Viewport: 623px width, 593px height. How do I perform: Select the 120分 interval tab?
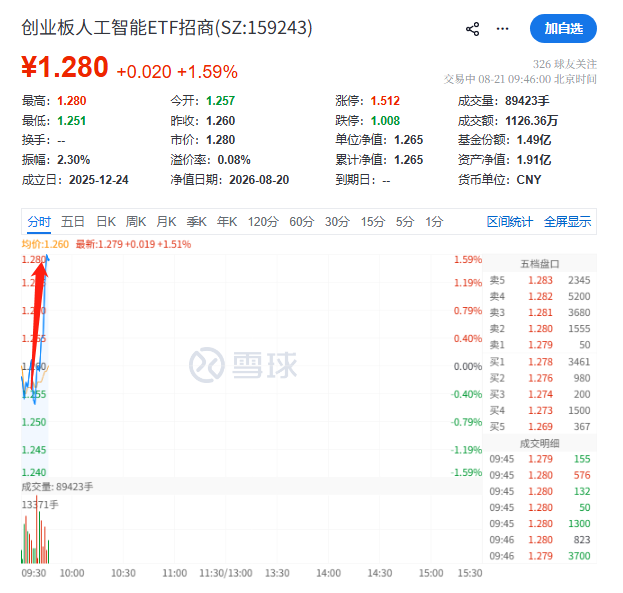click(x=263, y=221)
